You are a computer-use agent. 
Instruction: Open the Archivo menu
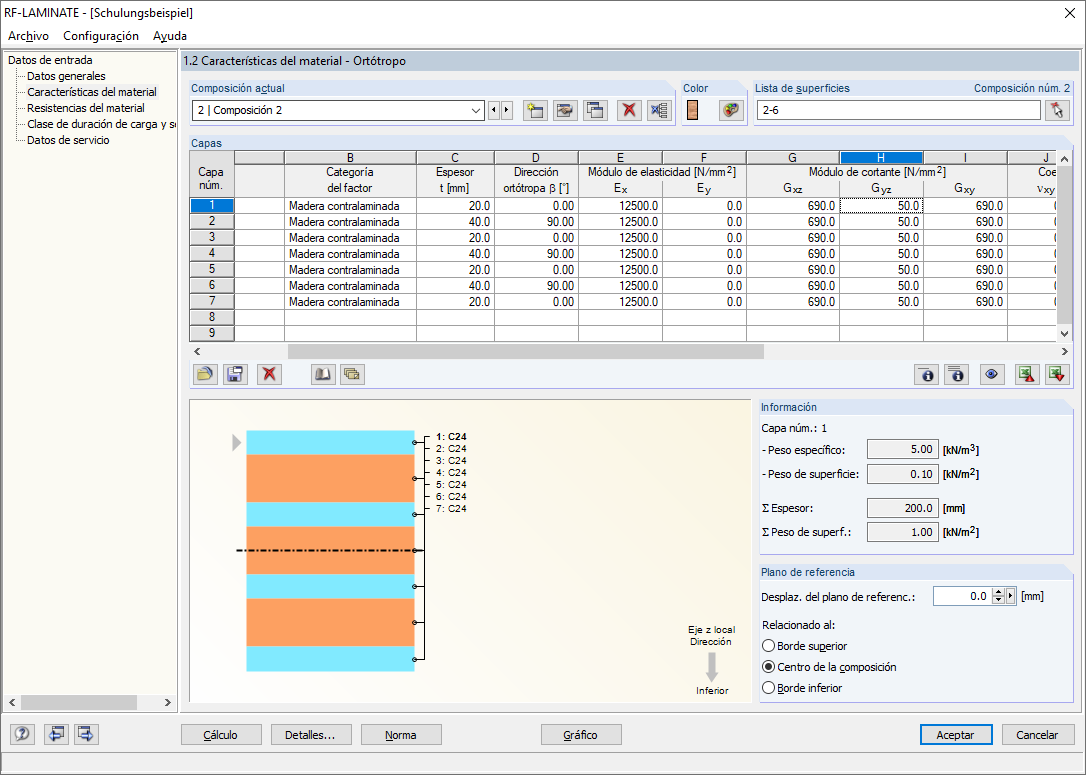click(x=26, y=35)
